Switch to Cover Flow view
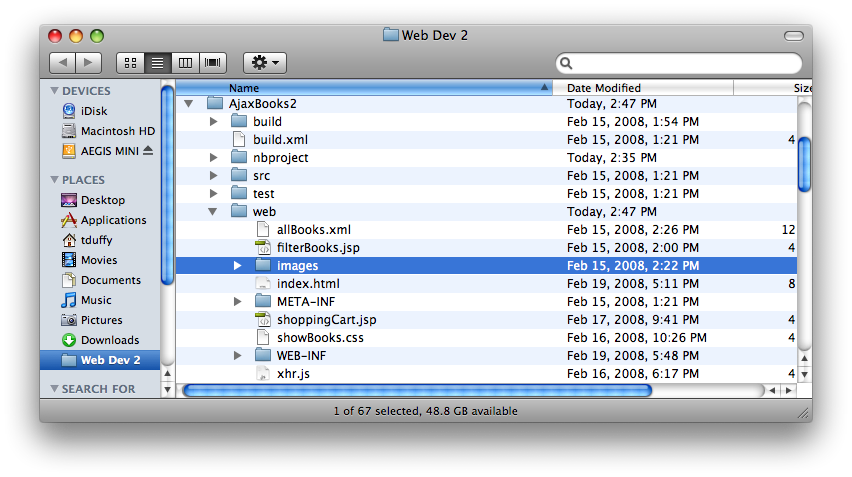 click(x=212, y=63)
